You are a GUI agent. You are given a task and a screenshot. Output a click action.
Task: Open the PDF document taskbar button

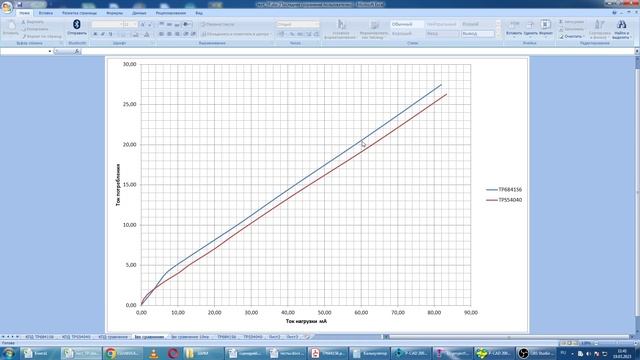click(x=328, y=353)
